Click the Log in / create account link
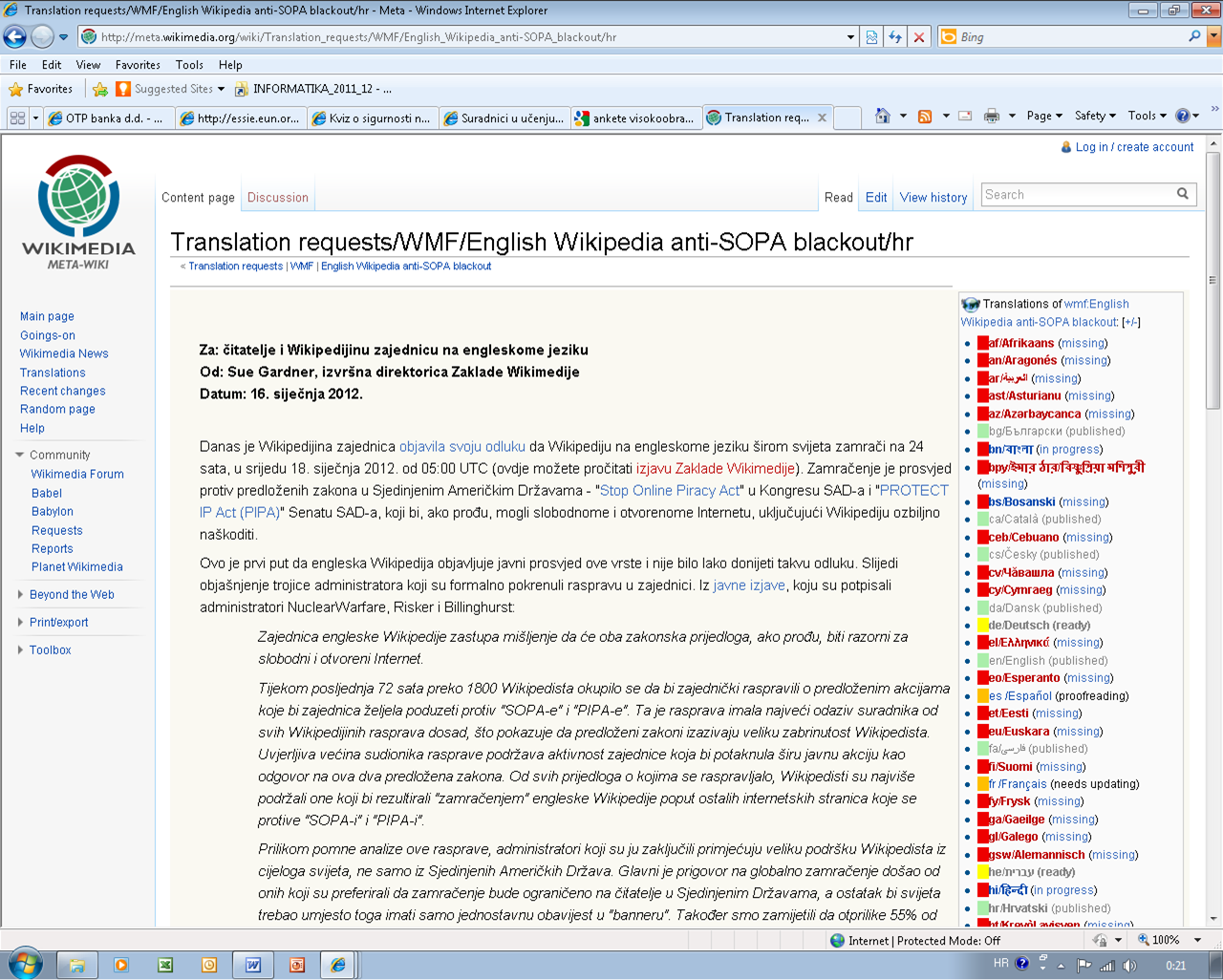1223x980 pixels. point(1134,147)
